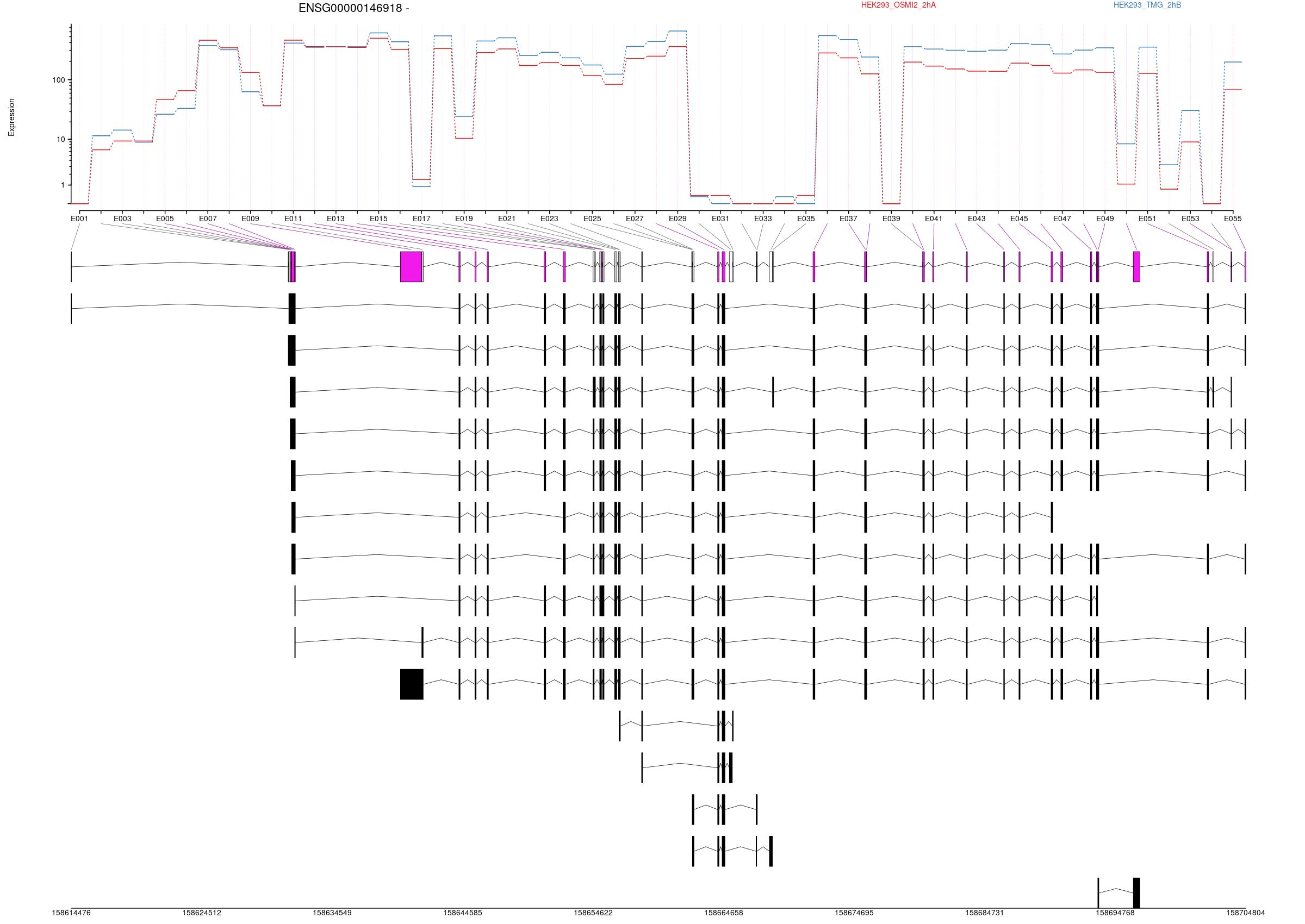
Task: Click exon bin label E021
Action: coord(507,218)
